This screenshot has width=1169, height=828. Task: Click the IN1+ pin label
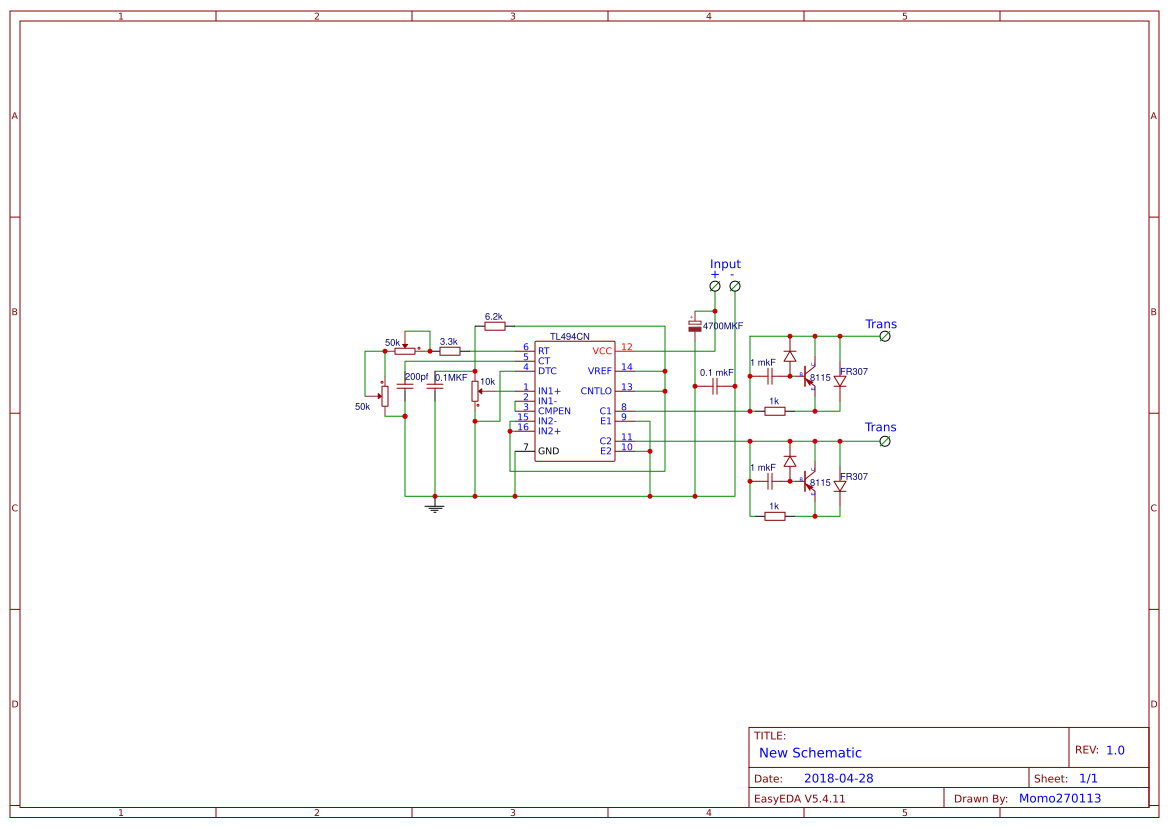549,391
